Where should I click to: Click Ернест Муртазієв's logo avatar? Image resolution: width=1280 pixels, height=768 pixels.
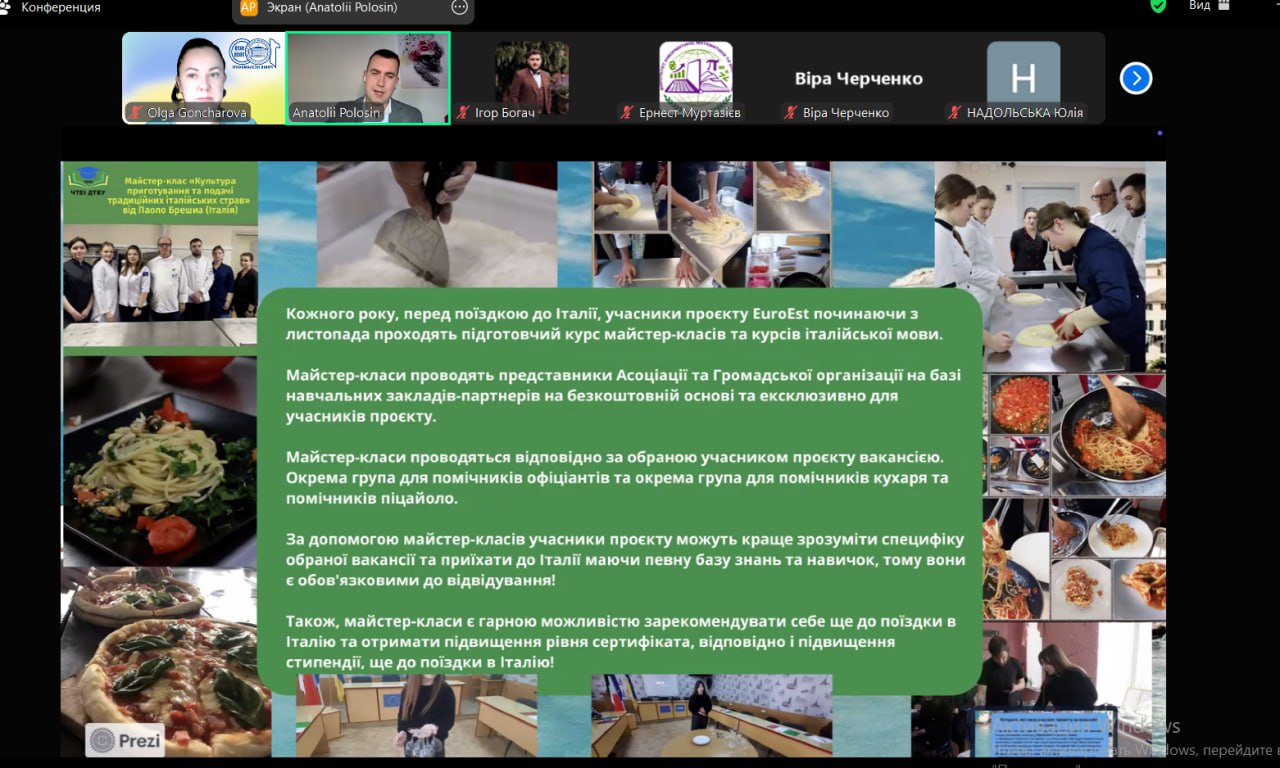pos(695,72)
